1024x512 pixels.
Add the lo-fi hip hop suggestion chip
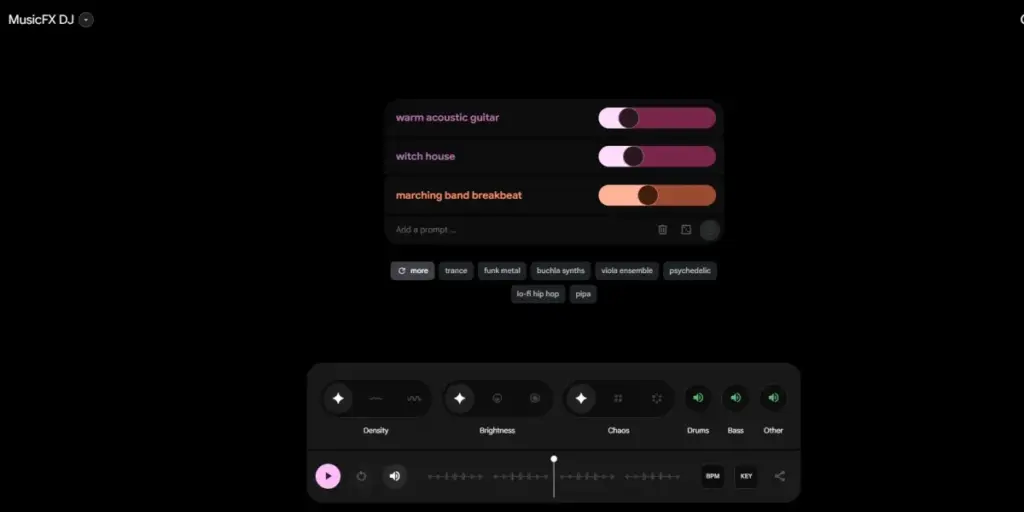click(x=538, y=295)
